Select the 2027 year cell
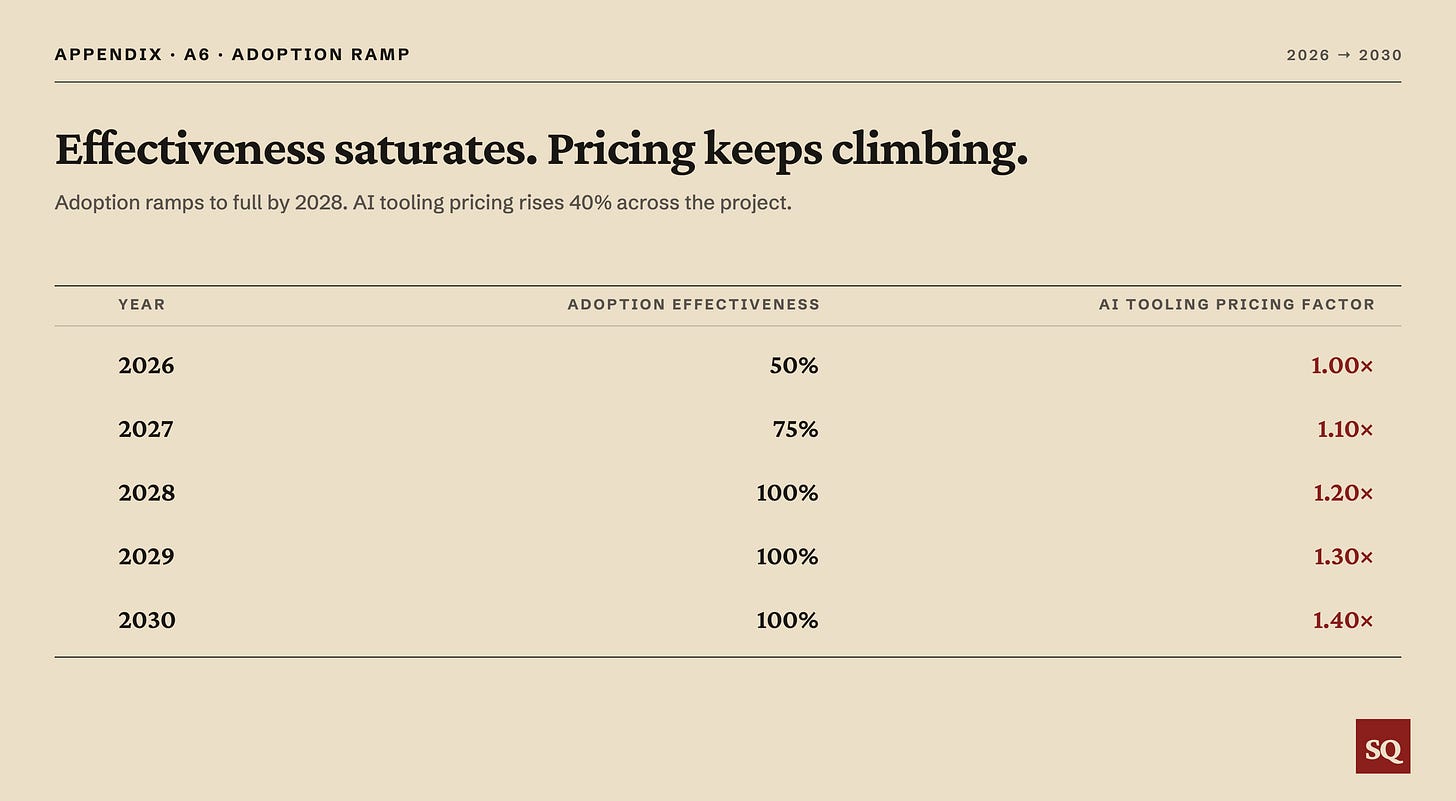 pos(146,430)
